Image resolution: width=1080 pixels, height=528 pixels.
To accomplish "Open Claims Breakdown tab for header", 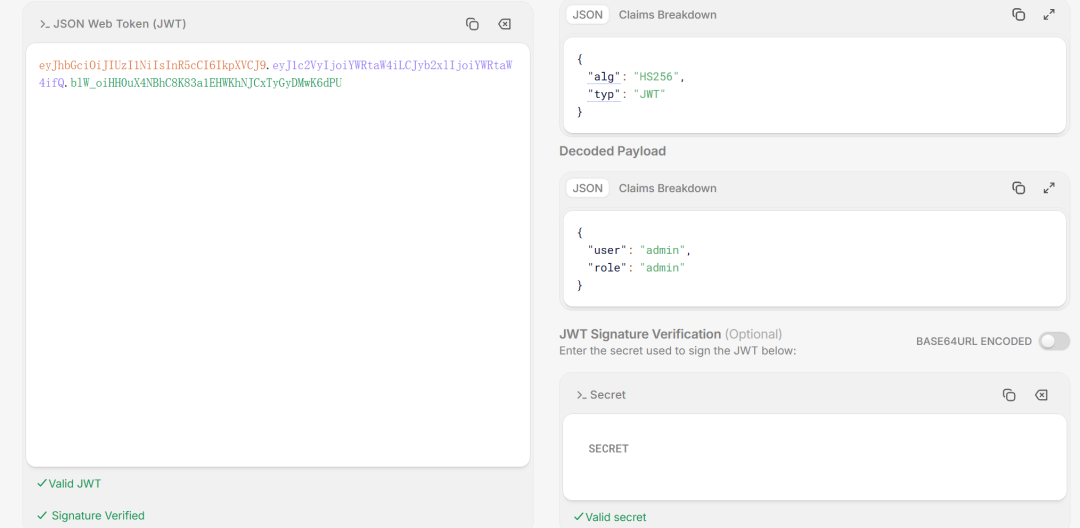I will click(x=667, y=15).
